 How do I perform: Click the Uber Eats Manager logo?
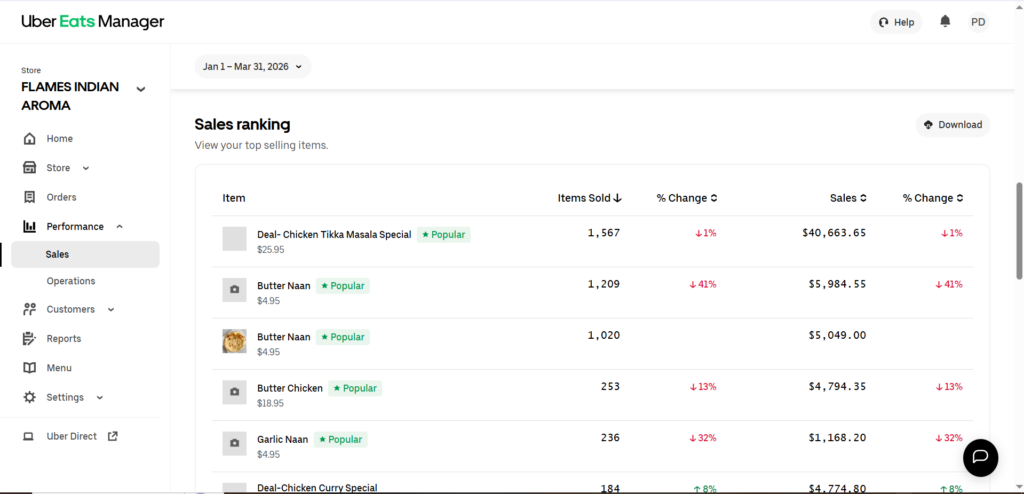pos(93,22)
